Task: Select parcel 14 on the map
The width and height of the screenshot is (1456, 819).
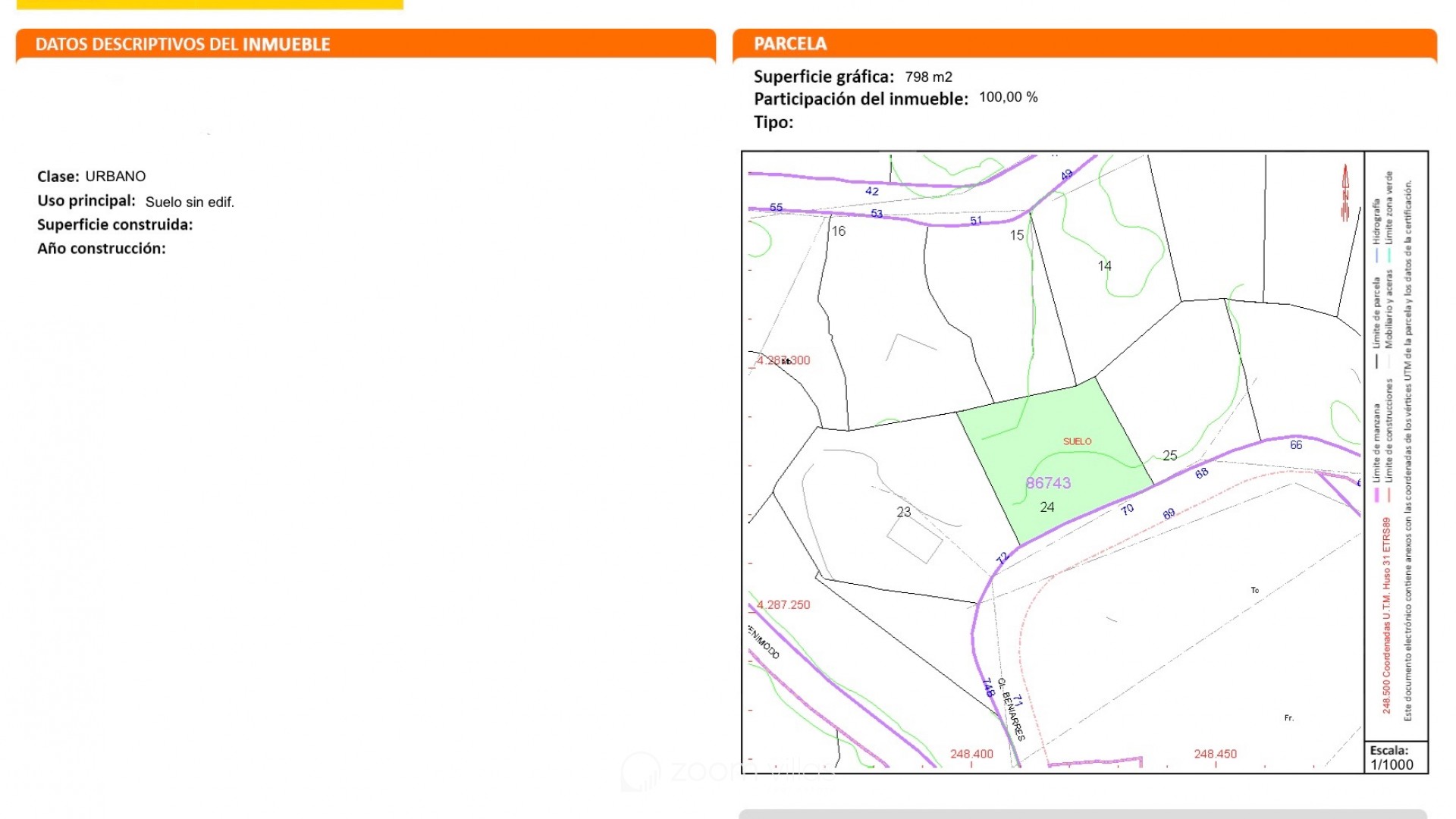Action: click(x=1104, y=266)
